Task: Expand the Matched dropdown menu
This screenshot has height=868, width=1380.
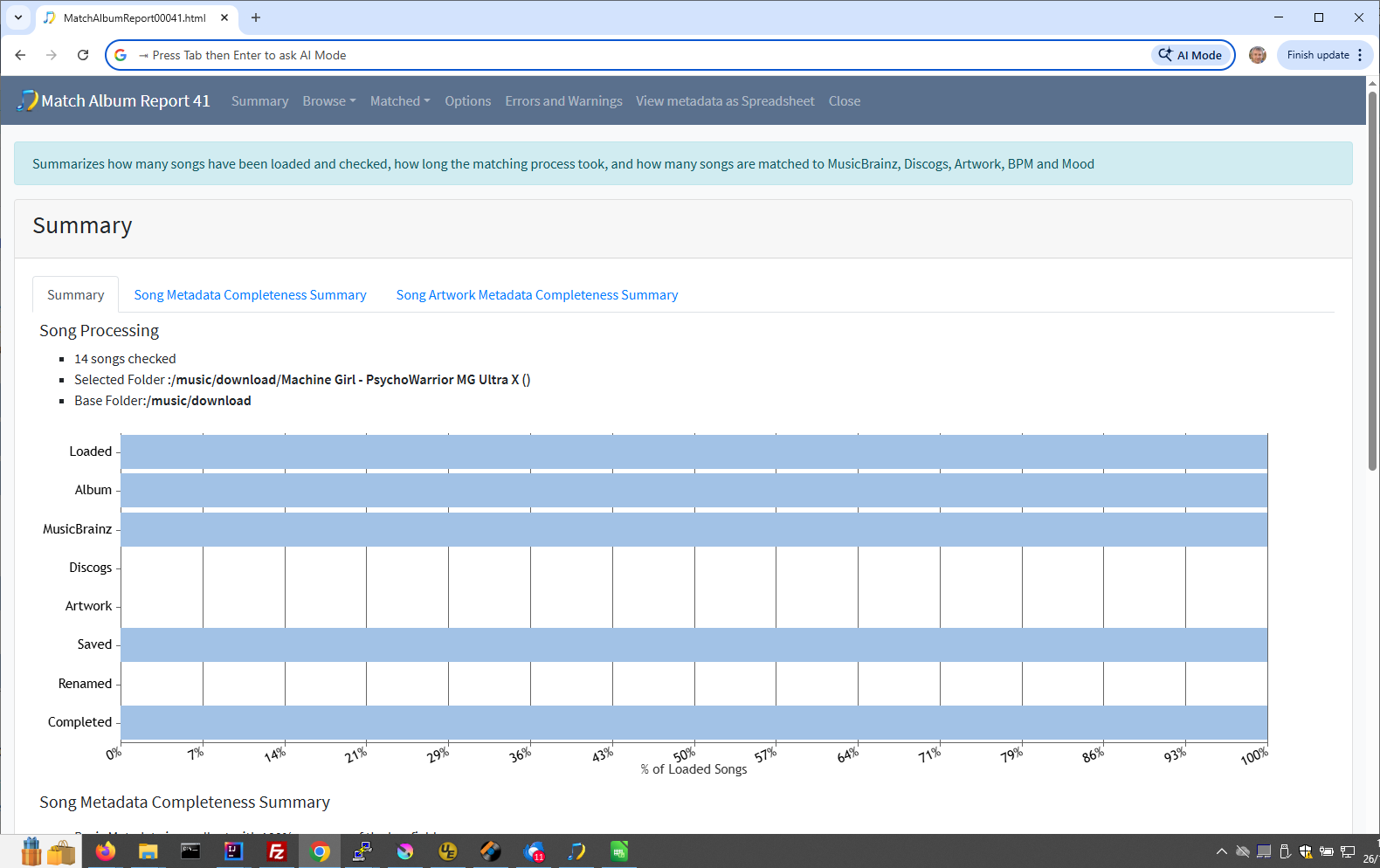Action: (399, 101)
